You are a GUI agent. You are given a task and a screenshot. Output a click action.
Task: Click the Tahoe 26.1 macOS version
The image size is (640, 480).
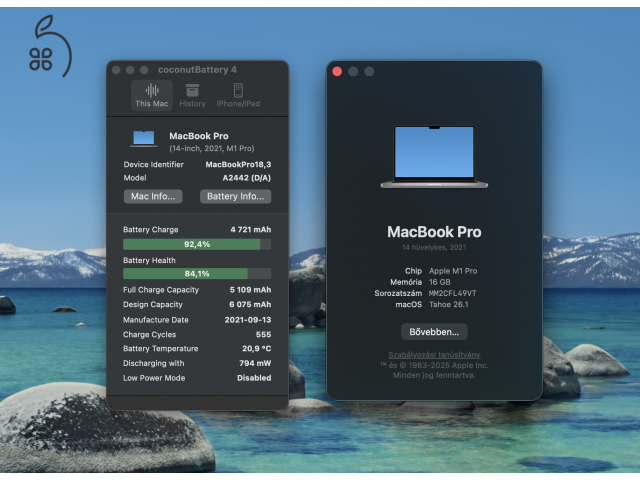(x=449, y=304)
